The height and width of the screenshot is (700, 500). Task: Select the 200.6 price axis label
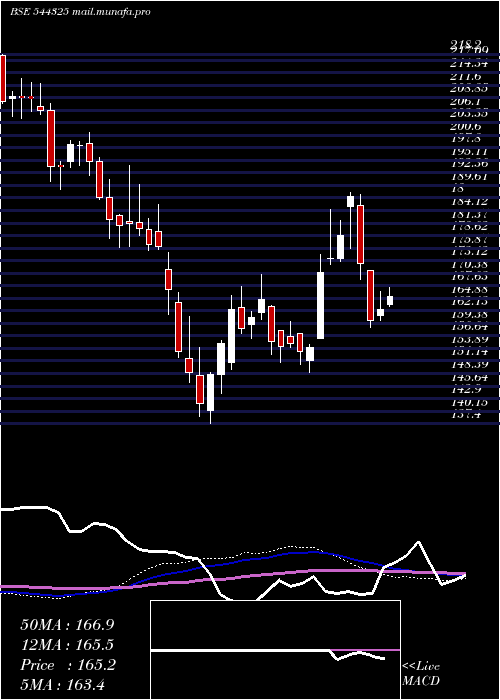pyautogui.click(x=465, y=127)
